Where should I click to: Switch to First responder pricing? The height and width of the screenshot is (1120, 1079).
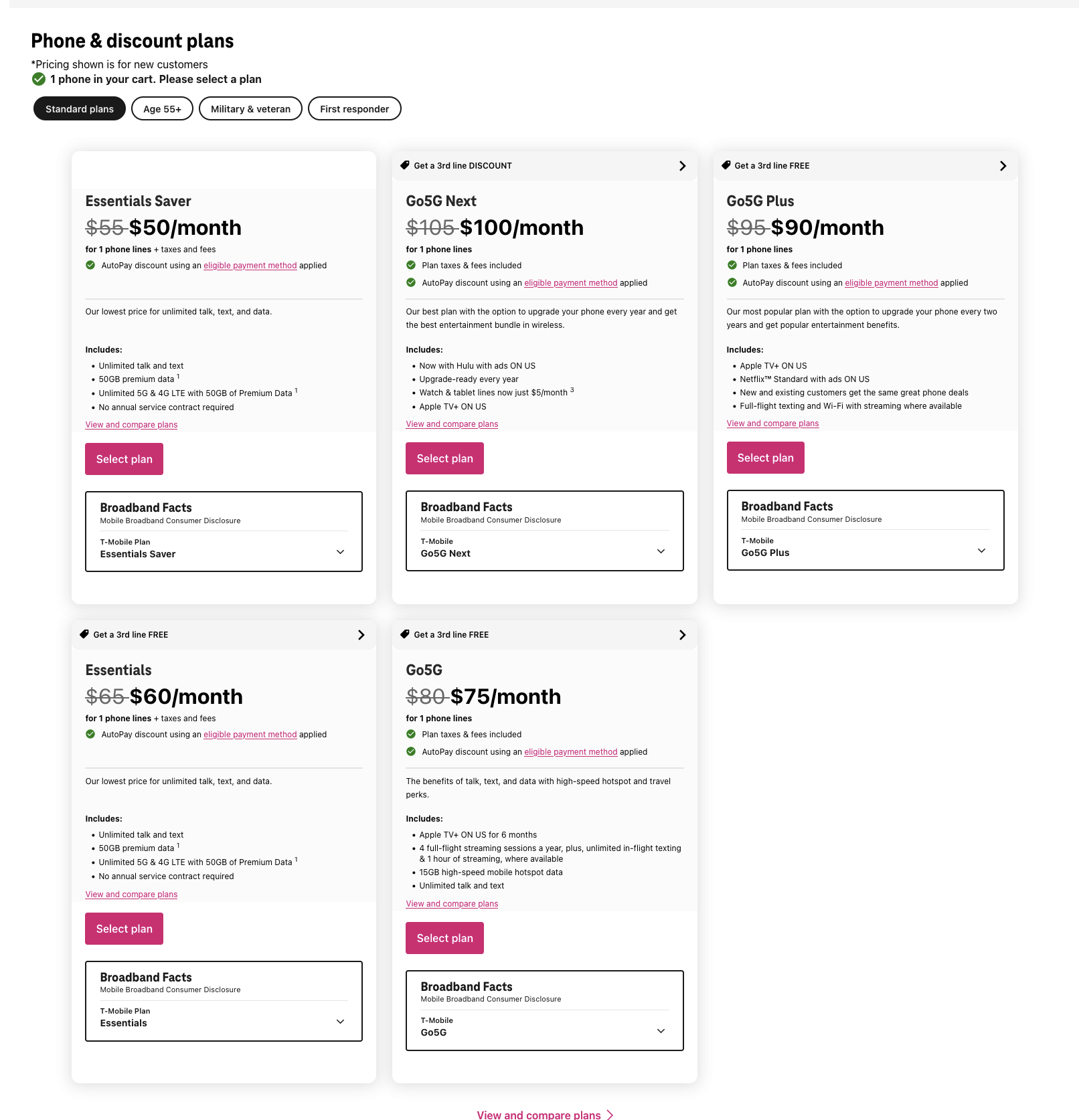click(x=354, y=108)
